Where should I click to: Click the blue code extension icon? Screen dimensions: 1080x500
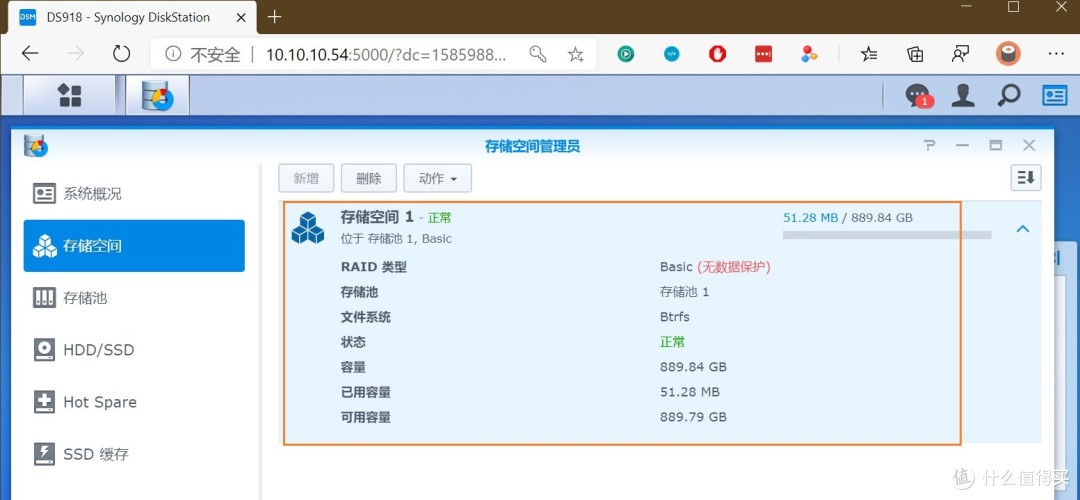pyautogui.click(x=672, y=54)
